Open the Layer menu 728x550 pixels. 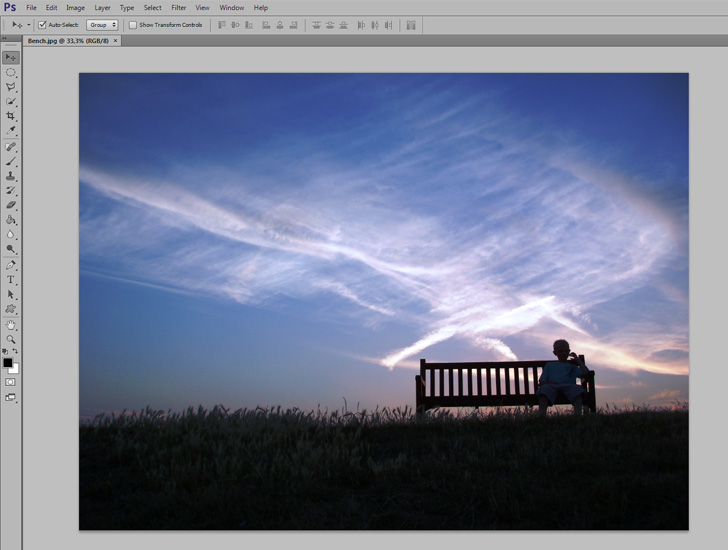pos(102,7)
